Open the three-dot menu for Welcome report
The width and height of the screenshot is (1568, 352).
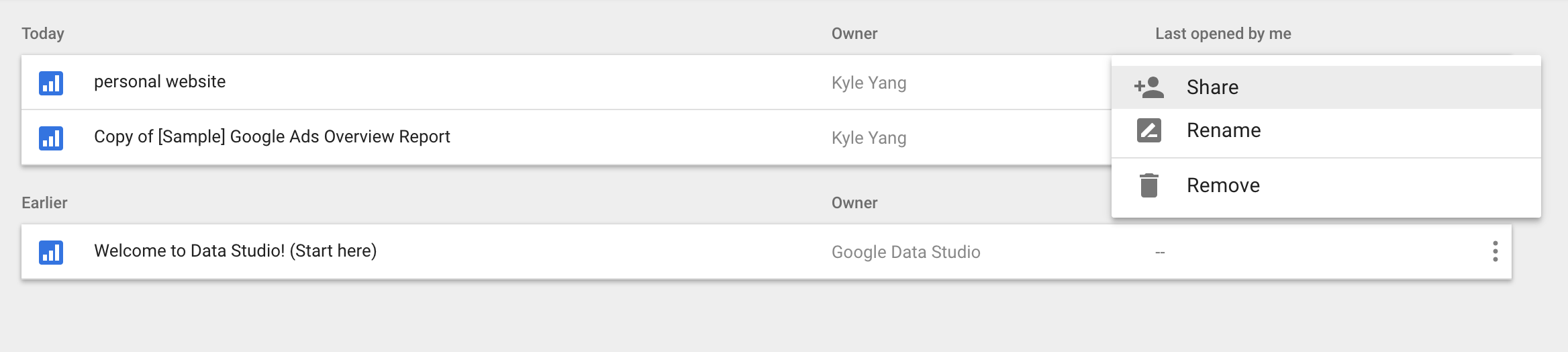pos(1495,251)
